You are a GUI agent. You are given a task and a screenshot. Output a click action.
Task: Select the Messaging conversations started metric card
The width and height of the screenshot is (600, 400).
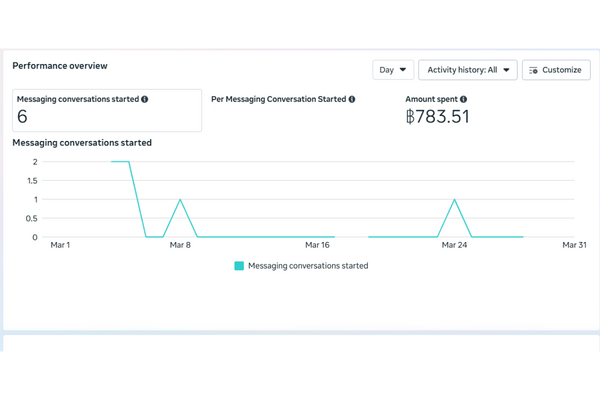[x=107, y=110]
